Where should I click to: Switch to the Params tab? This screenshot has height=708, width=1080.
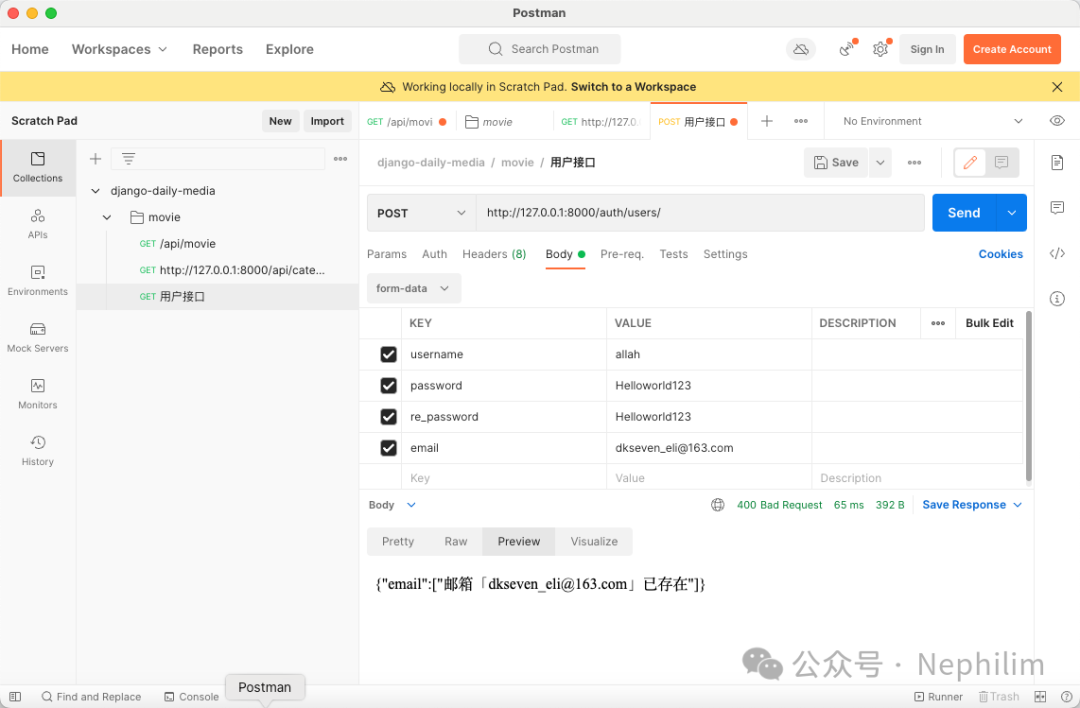386,254
